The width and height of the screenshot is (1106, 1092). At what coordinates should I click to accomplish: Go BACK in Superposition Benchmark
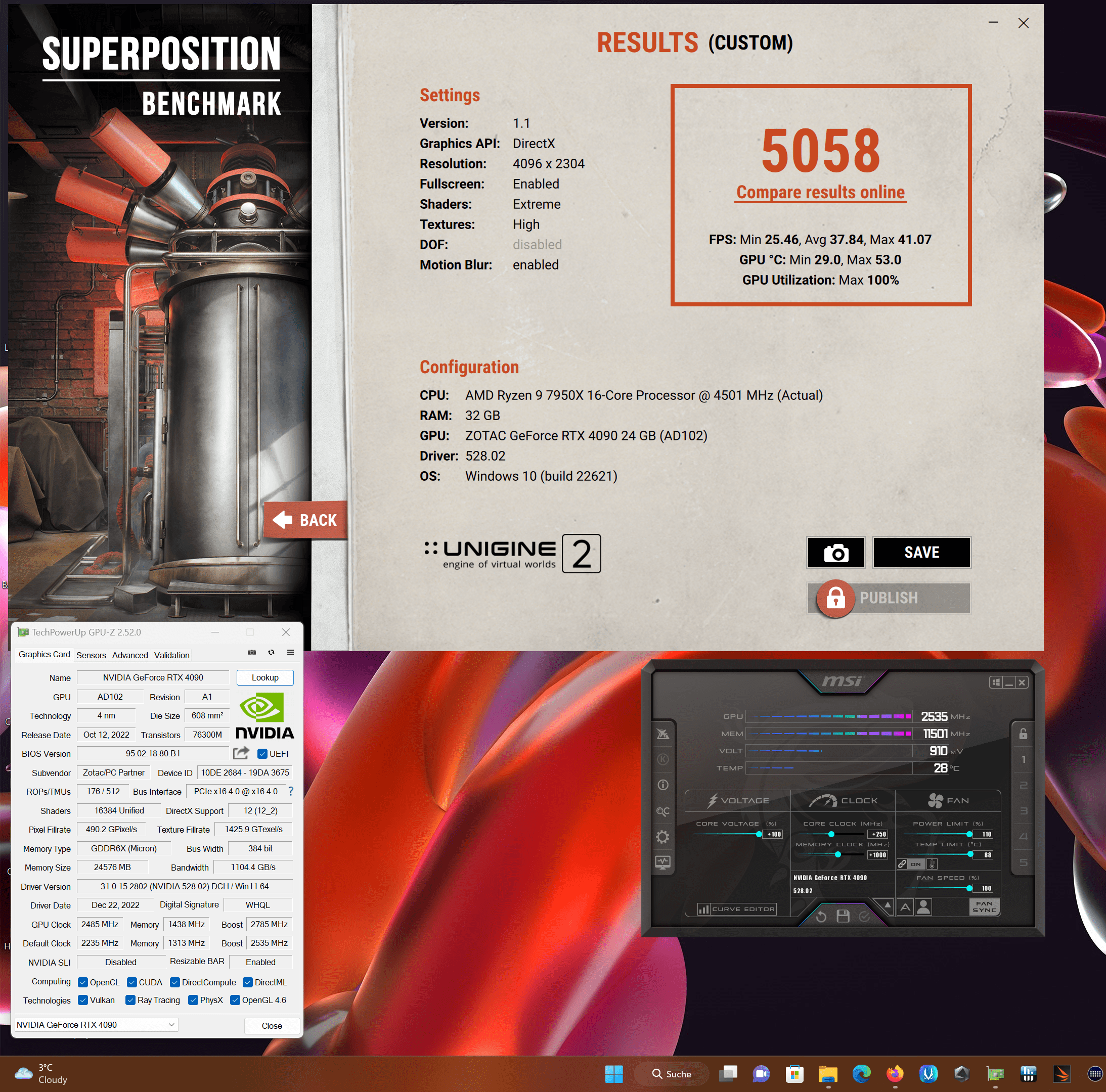305,520
